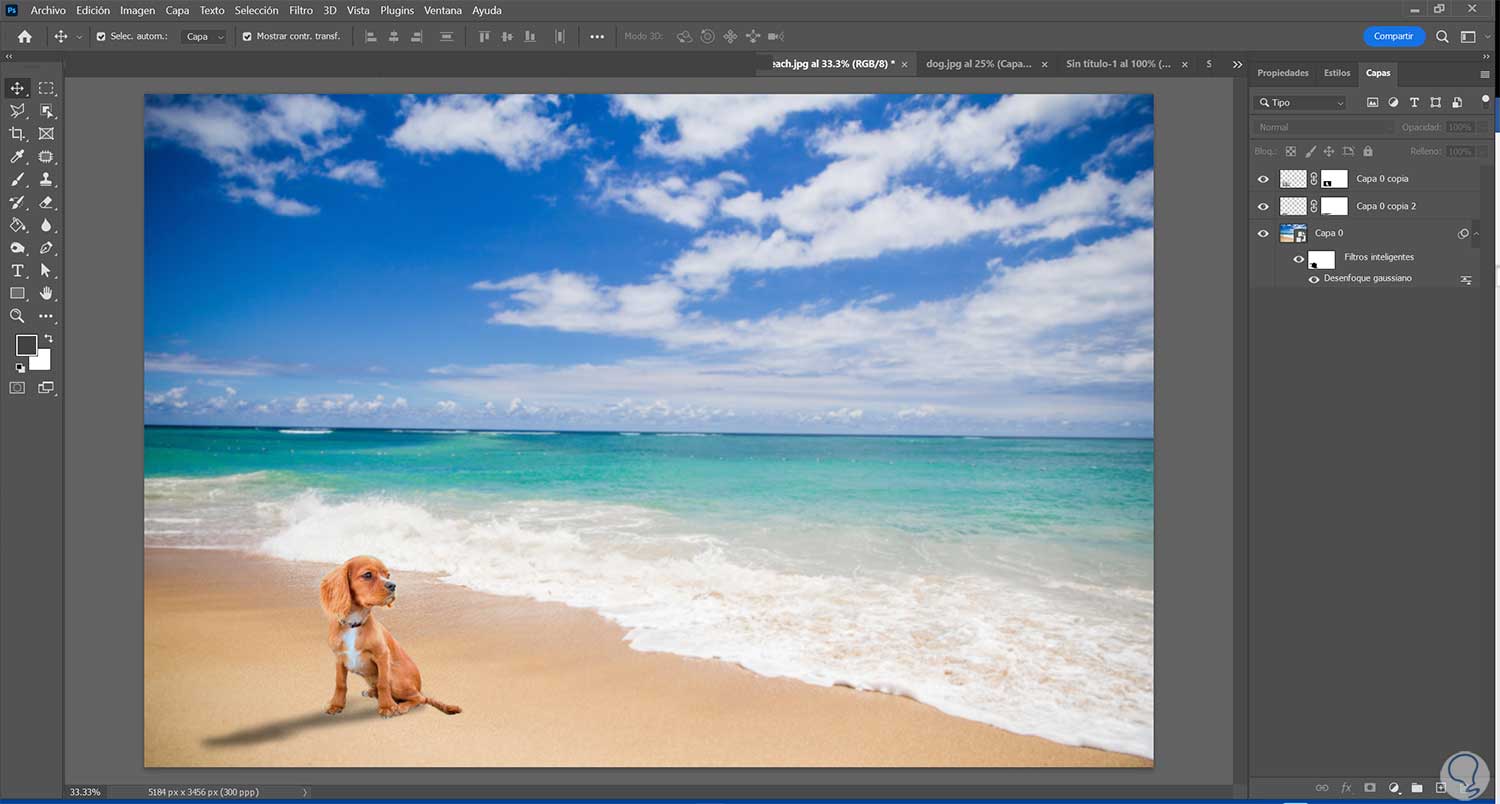The height and width of the screenshot is (804, 1500).
Task: Switch to the Estilos panel tab
Action: click(1337, 73)
